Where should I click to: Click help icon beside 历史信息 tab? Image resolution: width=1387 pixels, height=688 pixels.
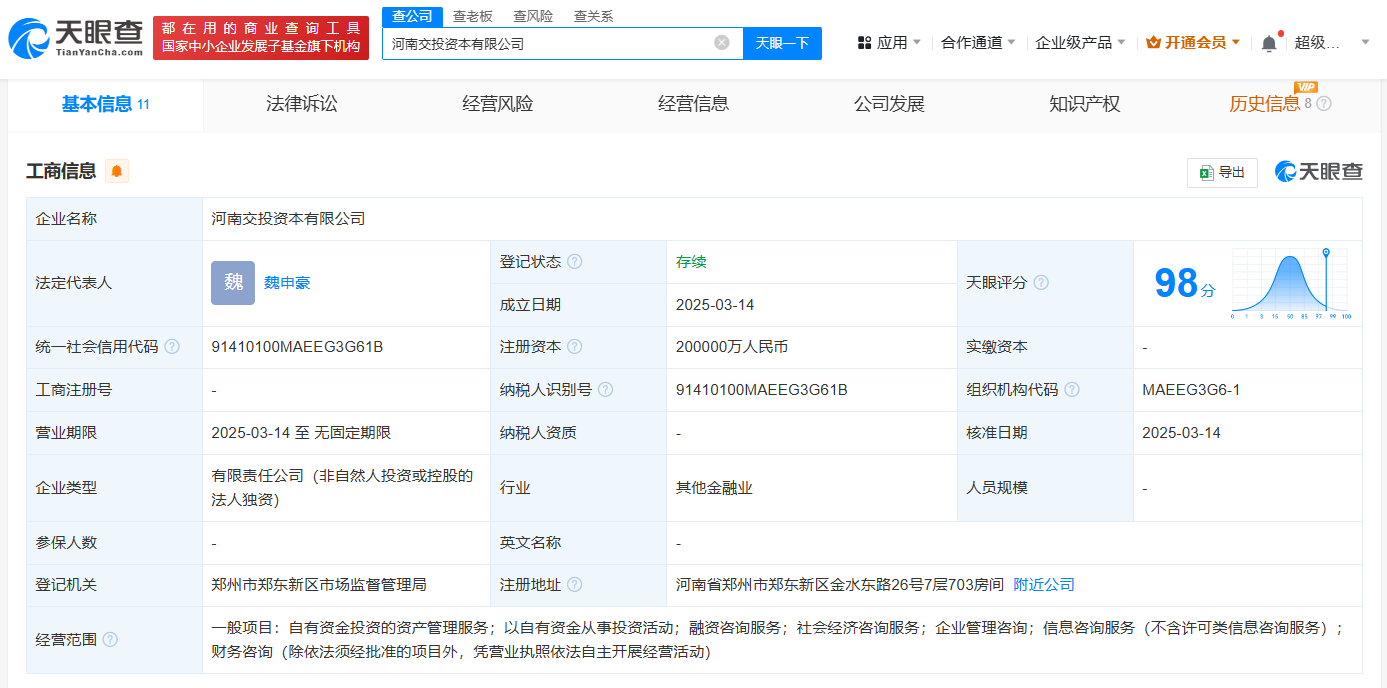coord(1324,104)
